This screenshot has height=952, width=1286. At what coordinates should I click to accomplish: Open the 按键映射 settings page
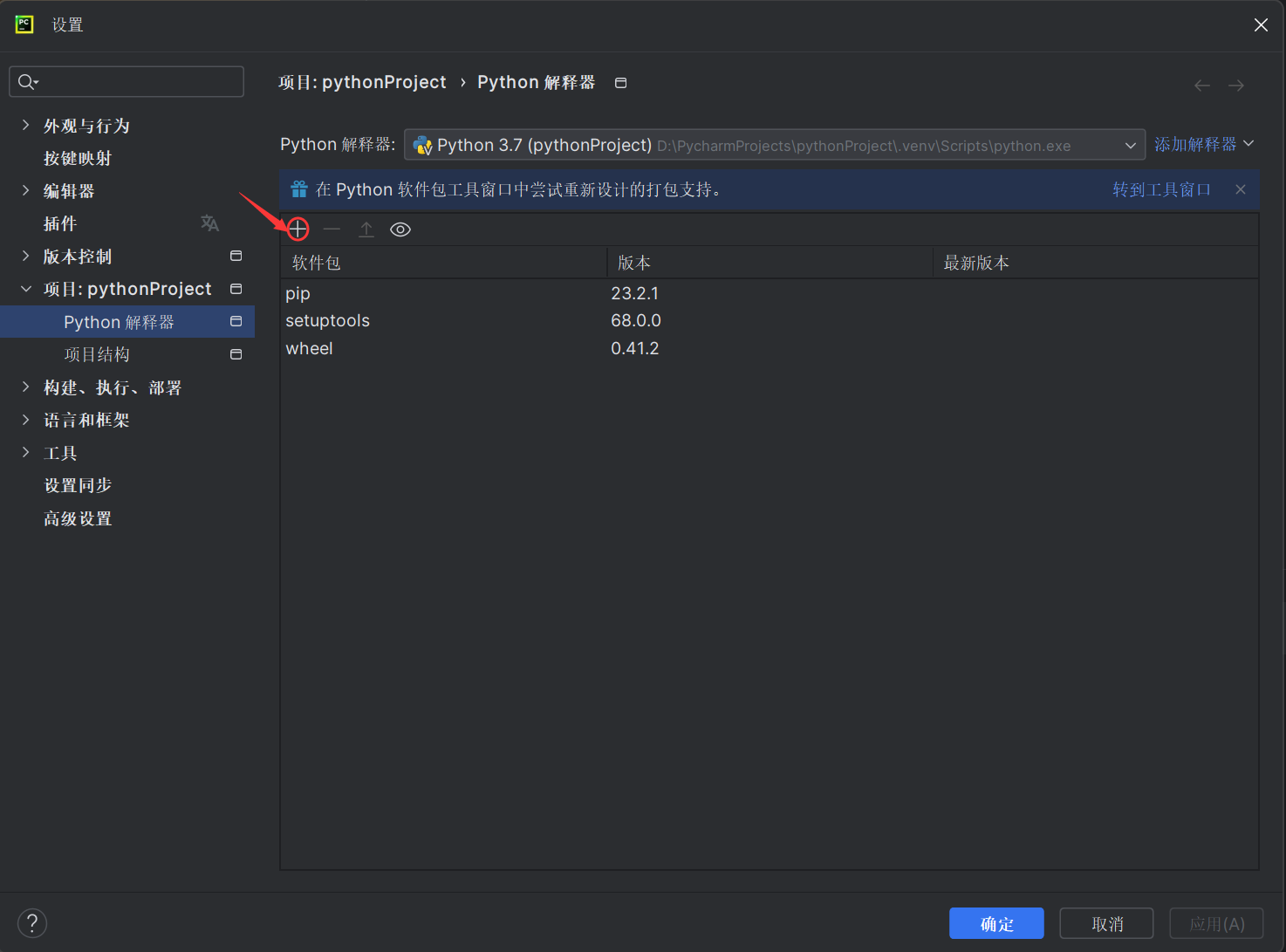[x=78, y=158]
